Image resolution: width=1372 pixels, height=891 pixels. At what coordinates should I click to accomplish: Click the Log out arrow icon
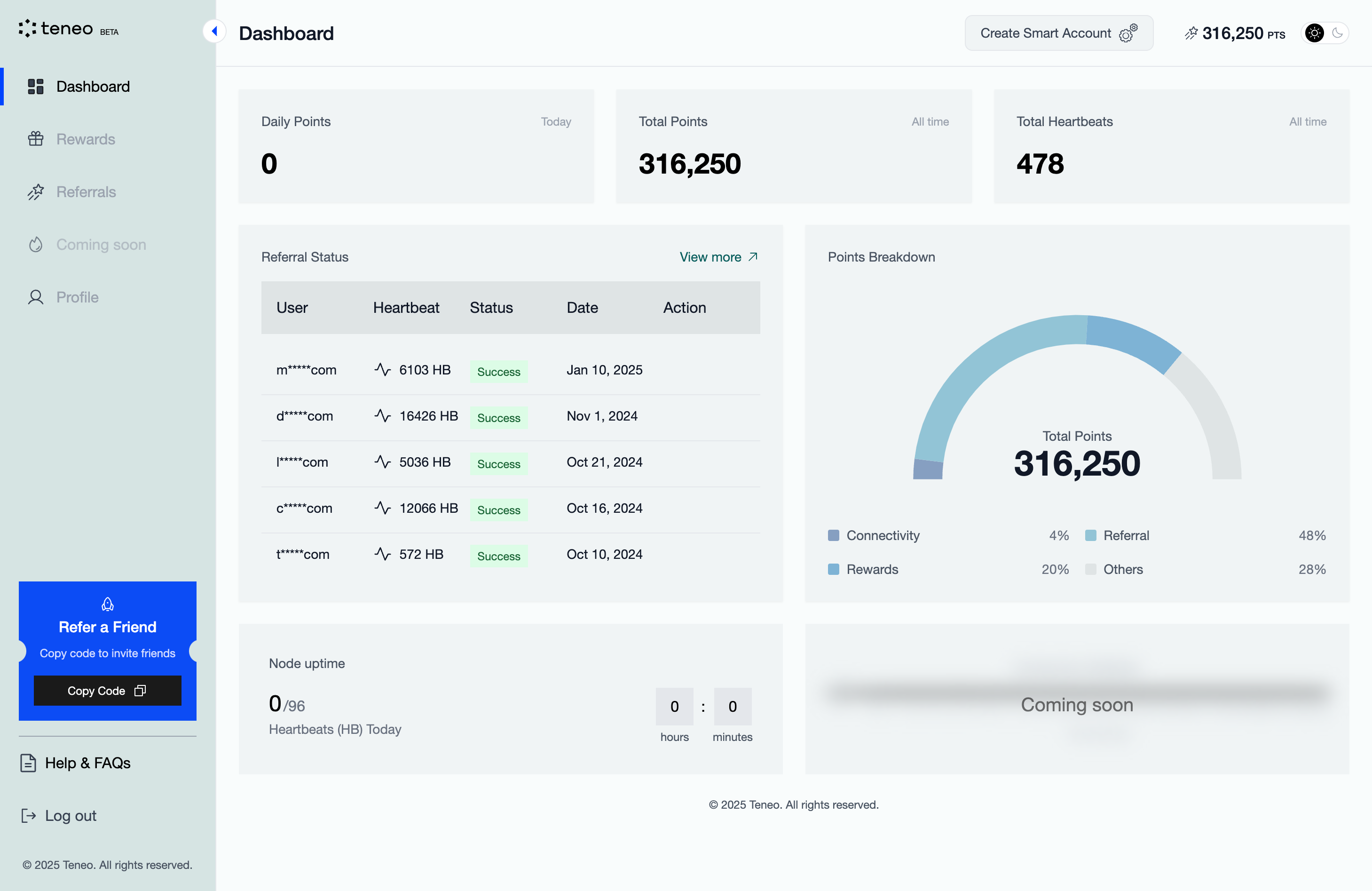28,815
